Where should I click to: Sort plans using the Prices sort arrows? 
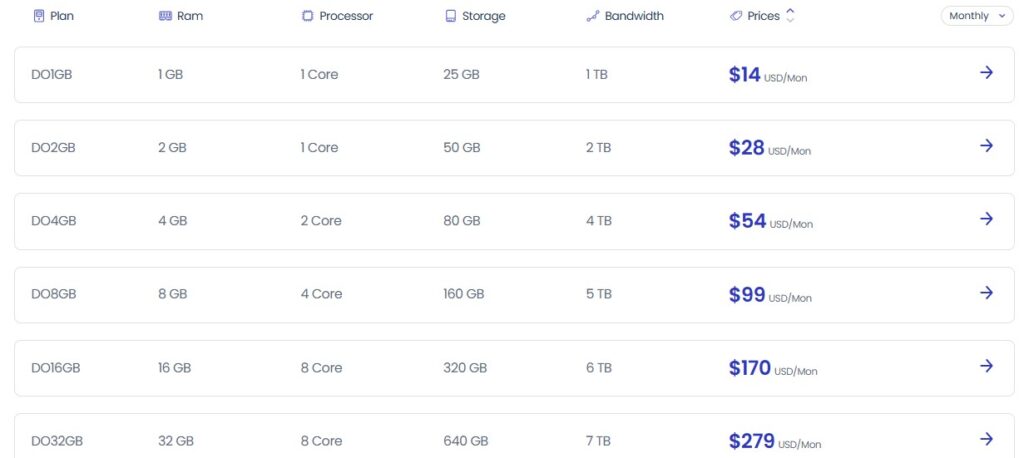click(791, 16)
